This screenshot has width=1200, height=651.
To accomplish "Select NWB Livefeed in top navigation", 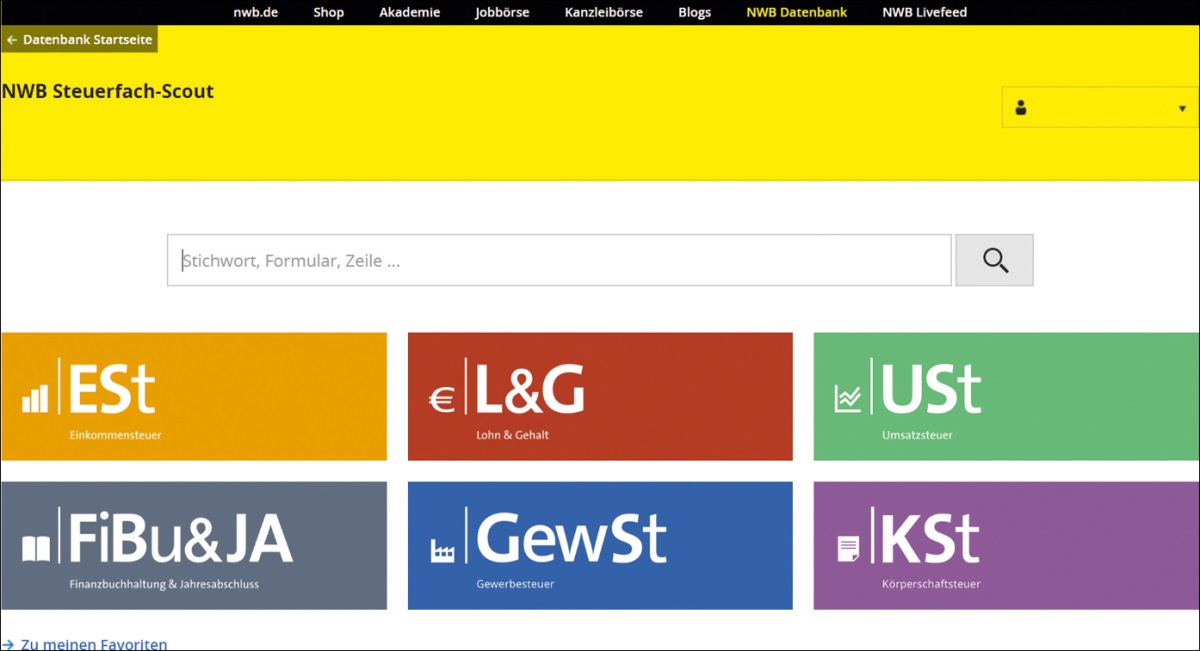I will (924, 13).
